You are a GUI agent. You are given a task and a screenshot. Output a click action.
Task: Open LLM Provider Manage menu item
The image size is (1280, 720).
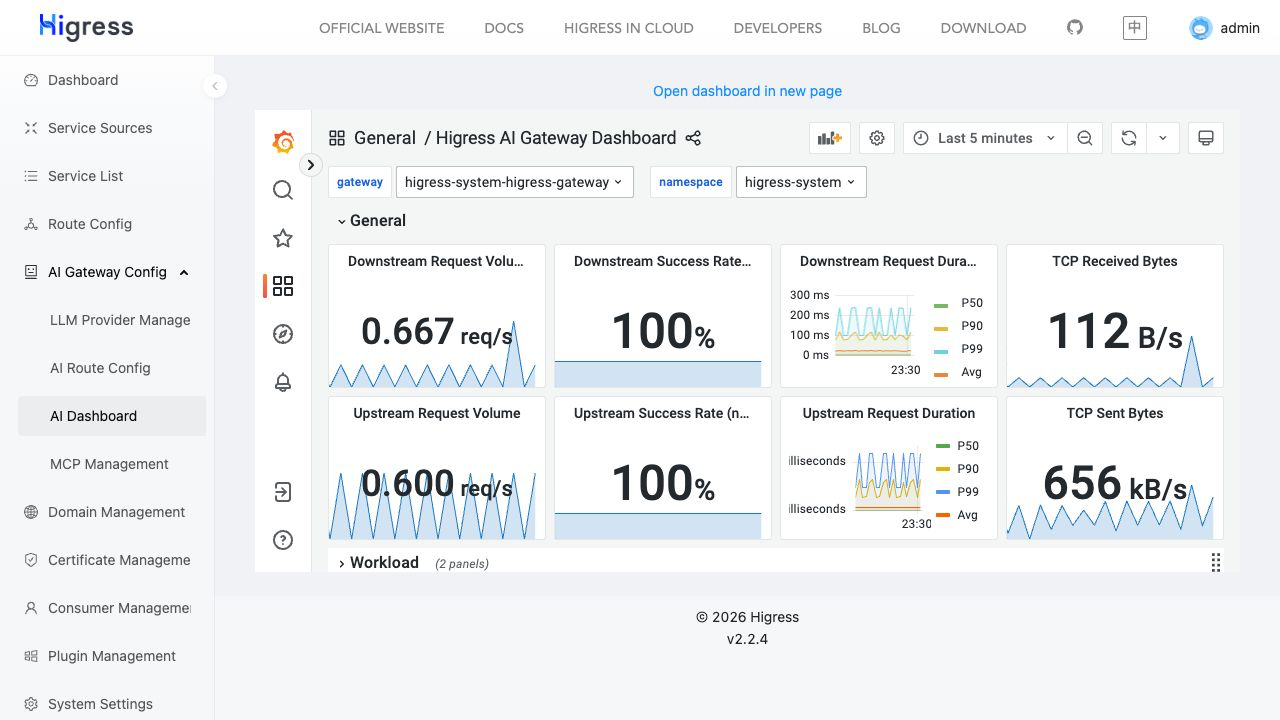120,320
